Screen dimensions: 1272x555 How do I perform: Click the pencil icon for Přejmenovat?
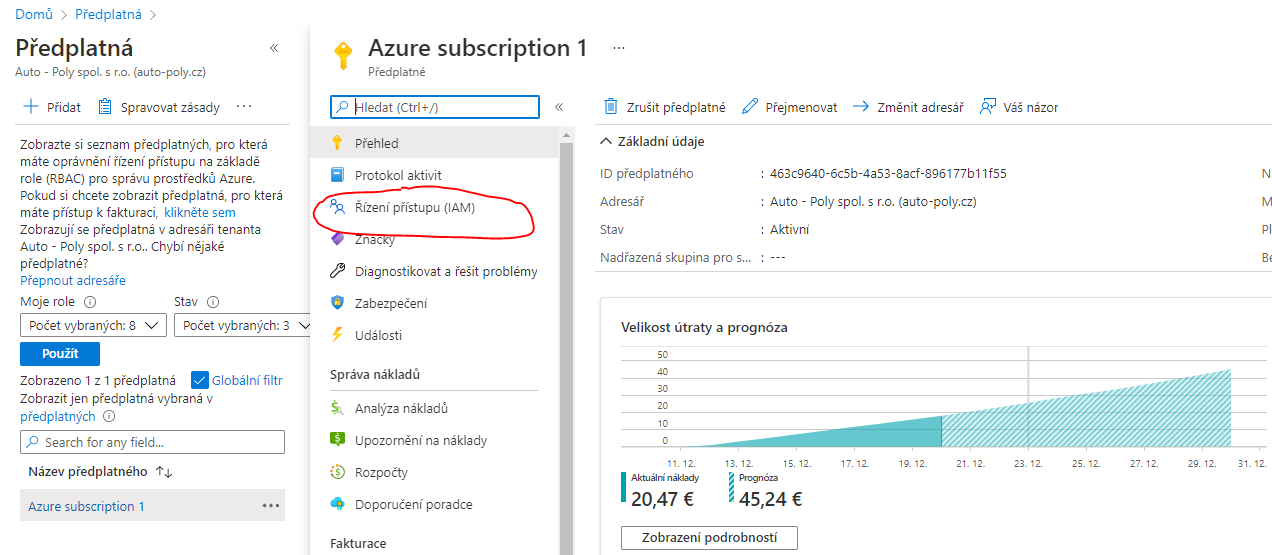click(x=750, y=107)
